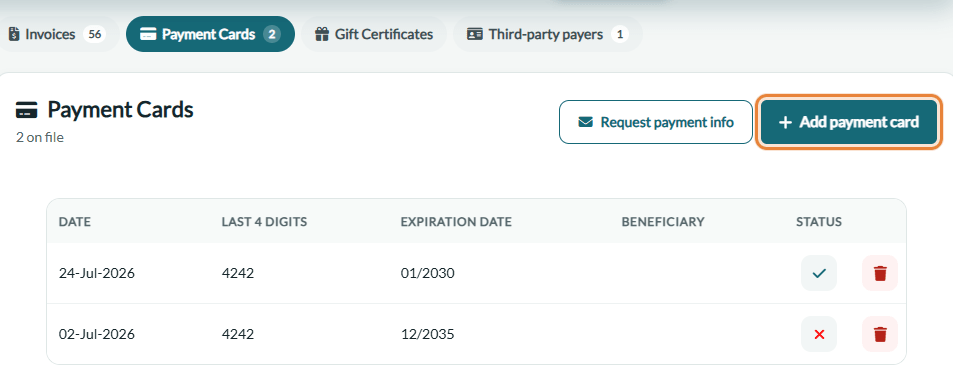Click the DATE column header
This screenshot has width=953, height=391.
click(x=75, y=222)
